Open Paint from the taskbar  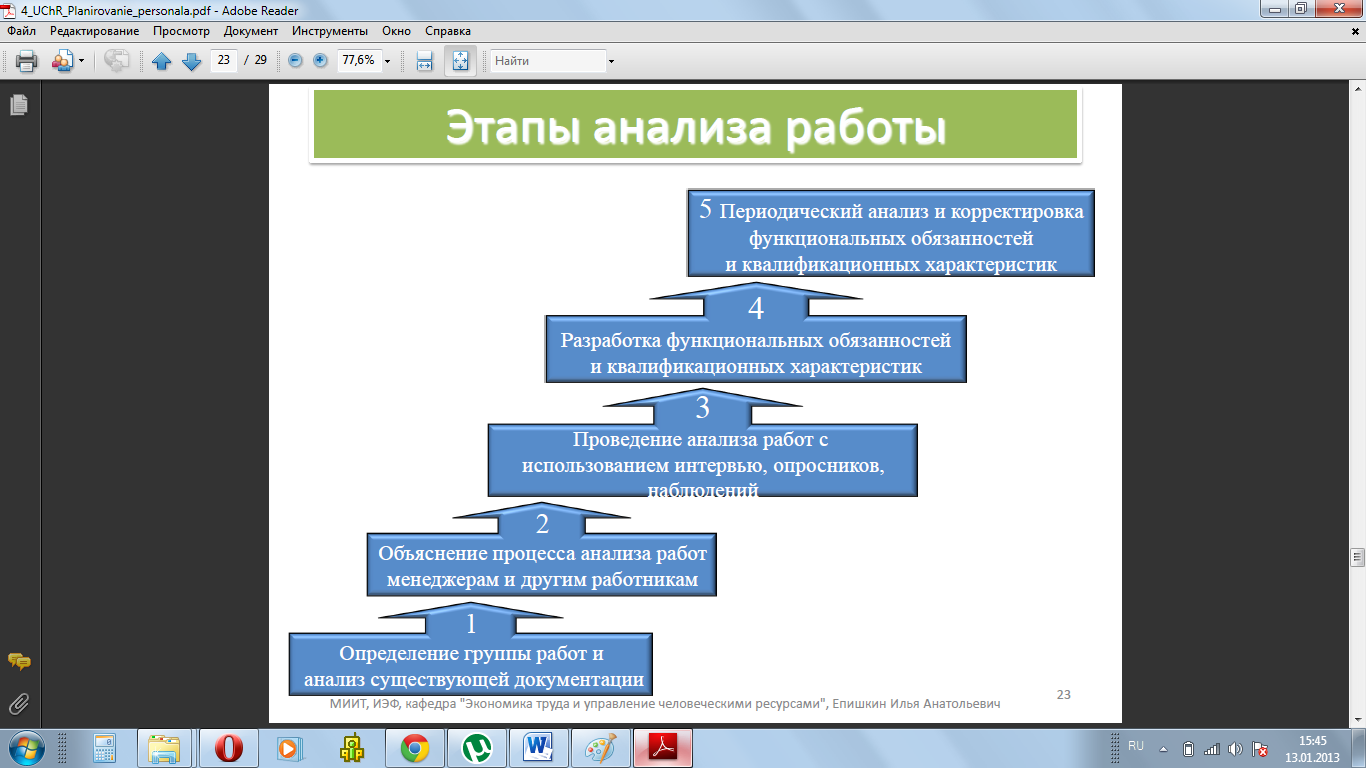click(x=601, y=748)
